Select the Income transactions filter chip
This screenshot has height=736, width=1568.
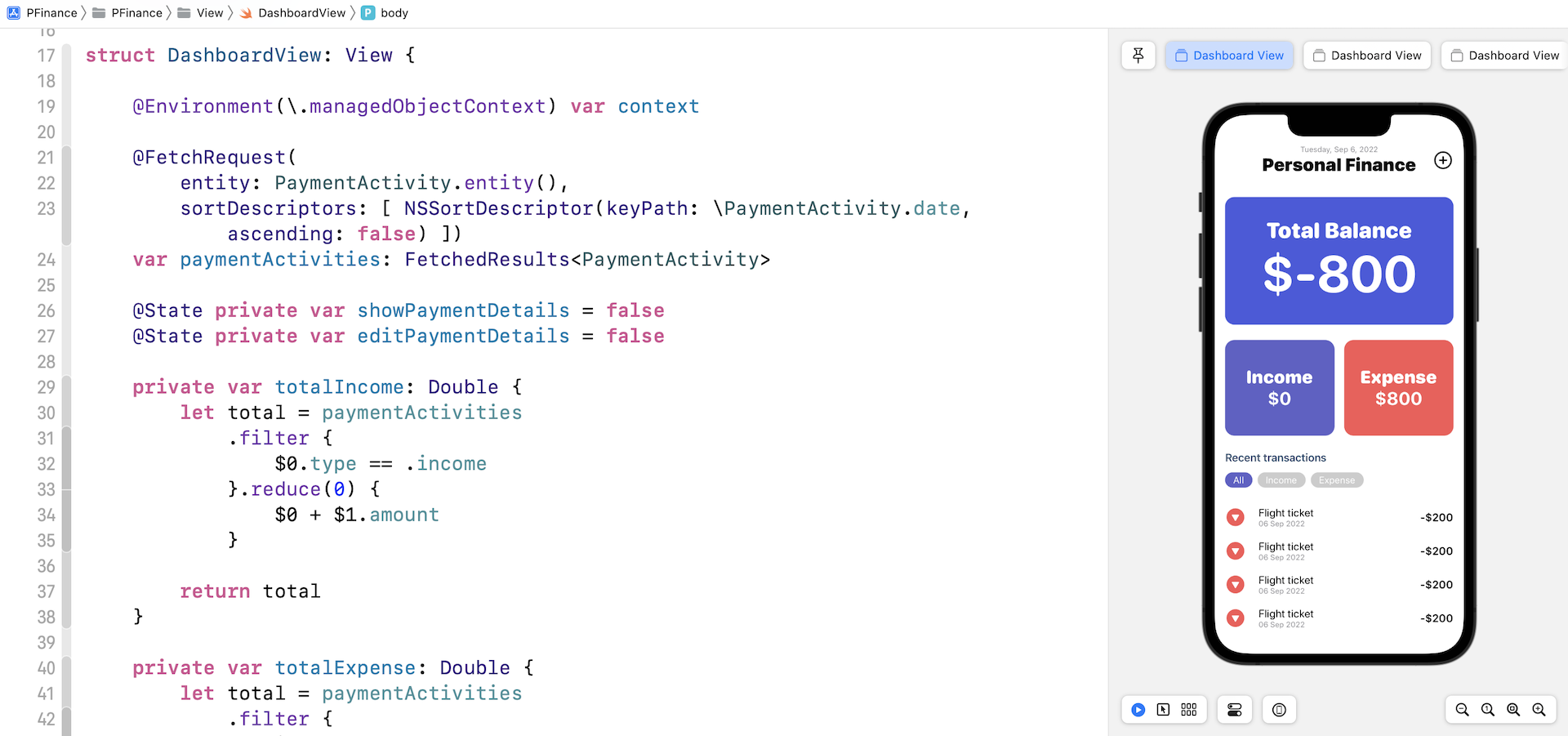[x=1281, y=480]
